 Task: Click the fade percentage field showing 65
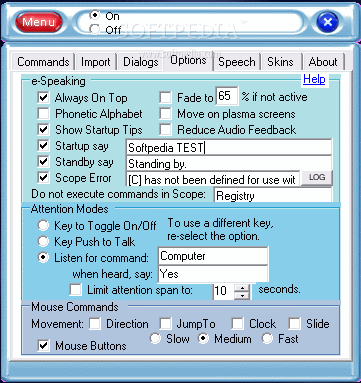coord(227,96)
